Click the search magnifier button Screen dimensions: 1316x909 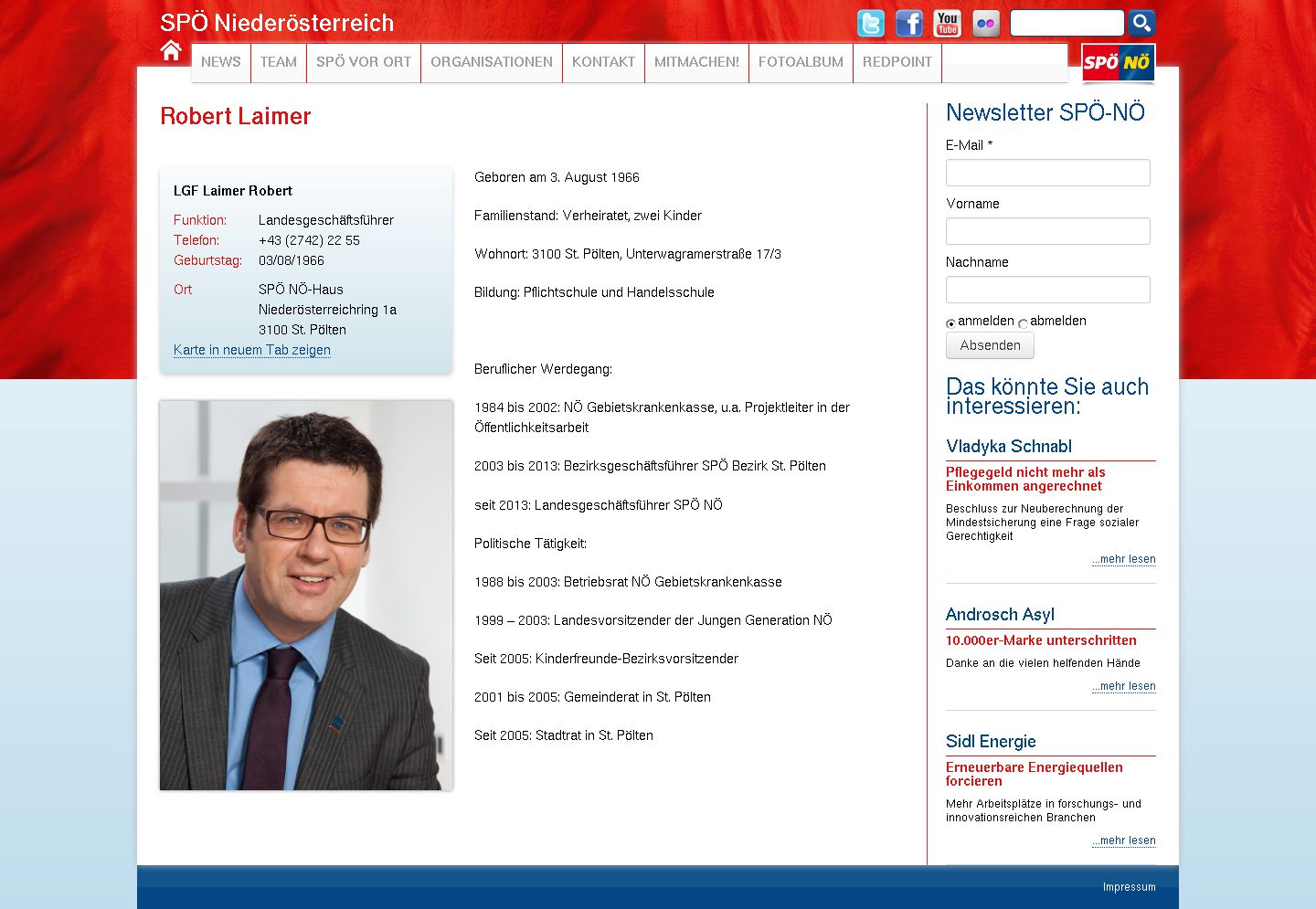pos(1141,23)
